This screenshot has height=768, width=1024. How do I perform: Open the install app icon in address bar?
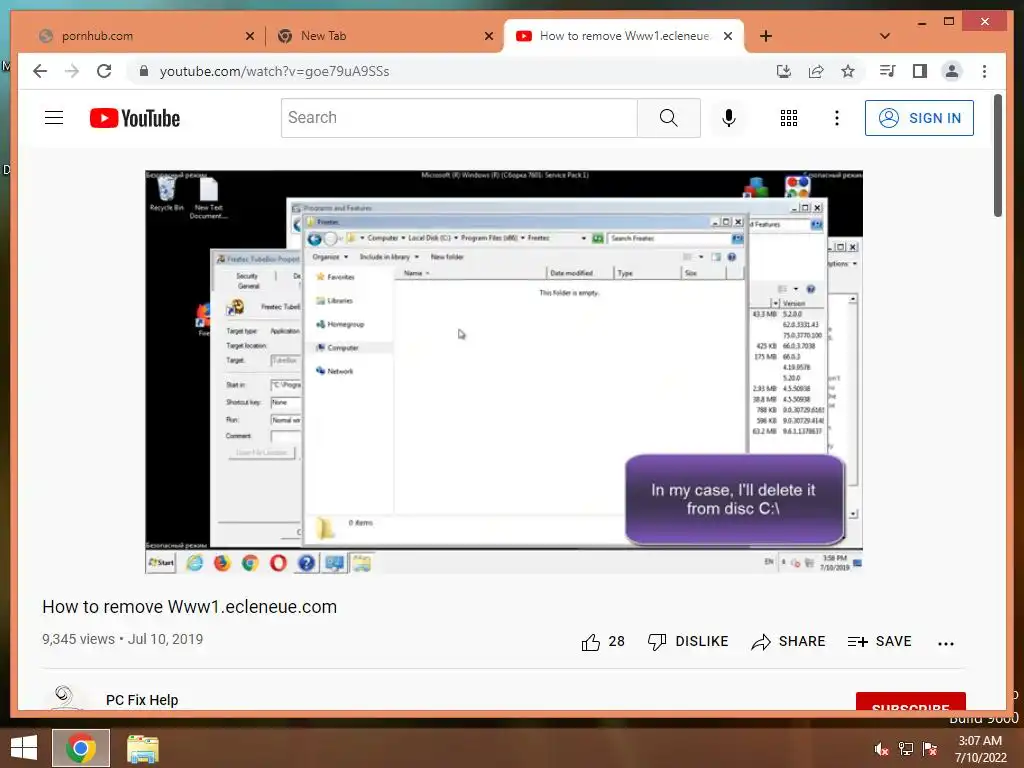(784, 71)
